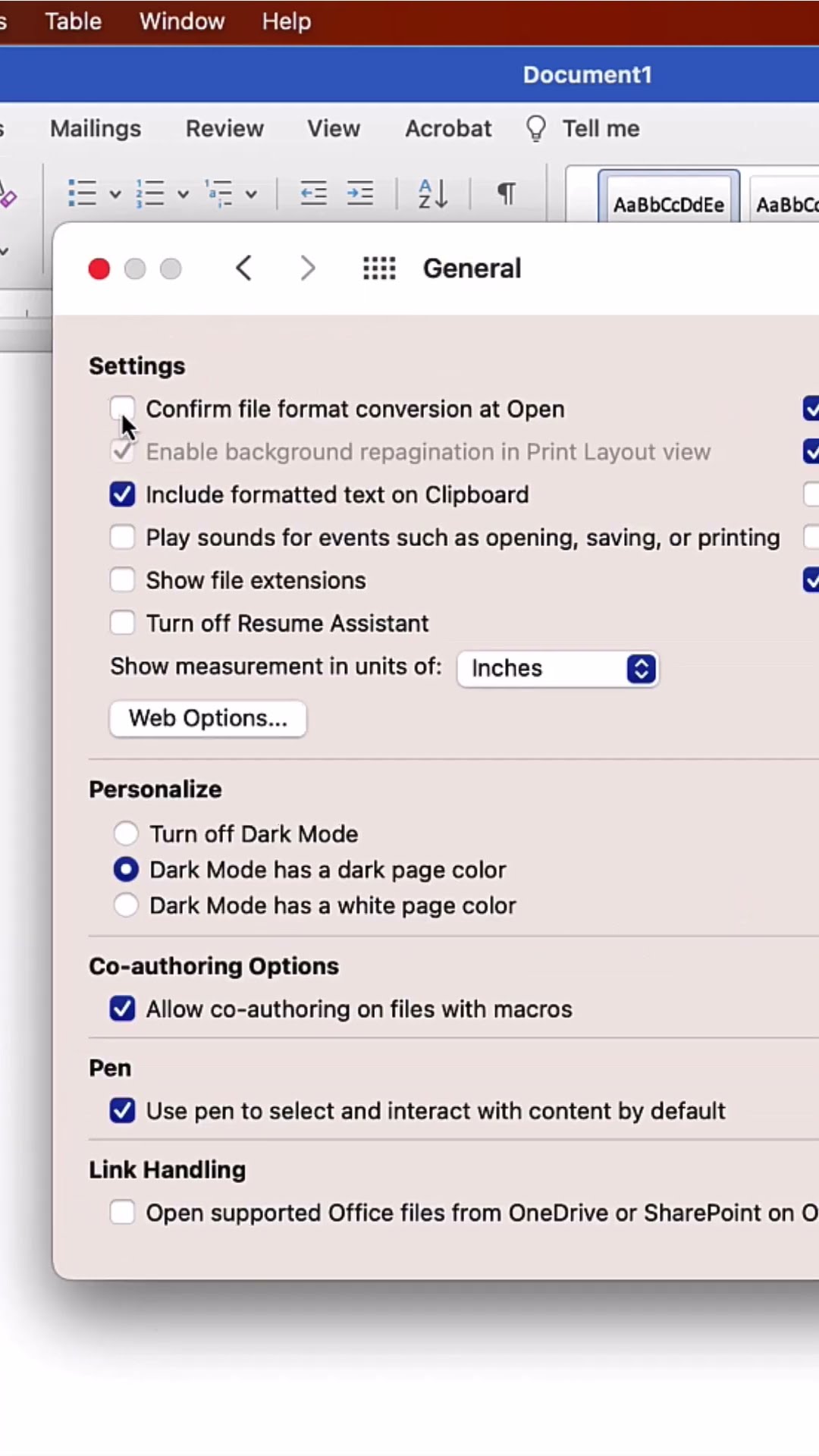
Task: Click the bulleted list icon
Action: (x=82, y=193)
